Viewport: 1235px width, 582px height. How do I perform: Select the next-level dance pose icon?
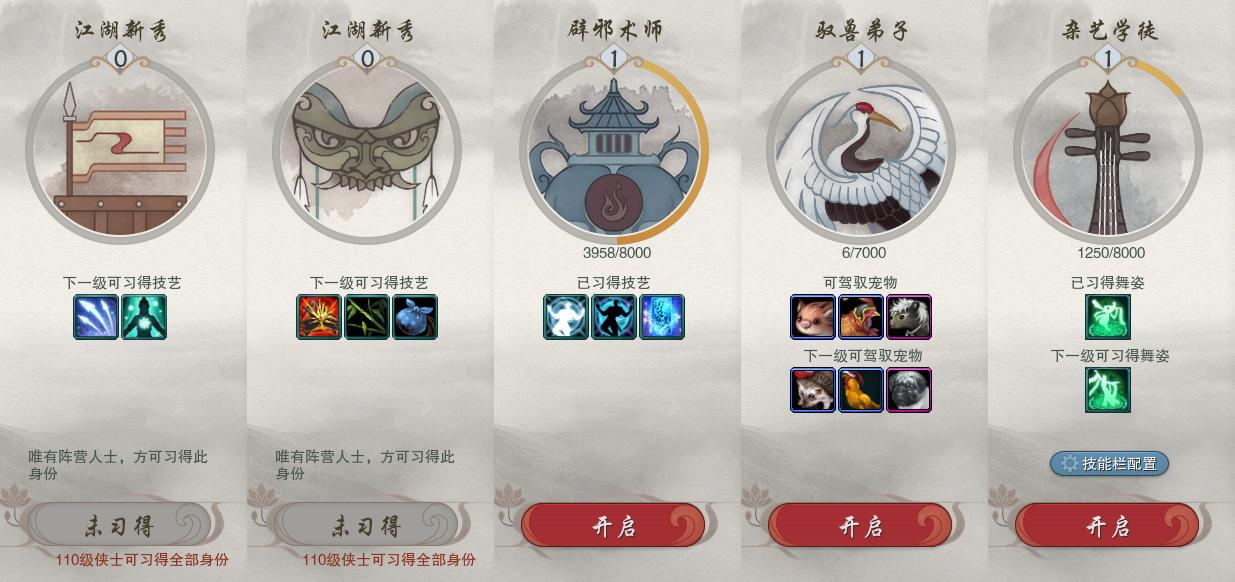pyautogui.click(x=1108, y=389)
